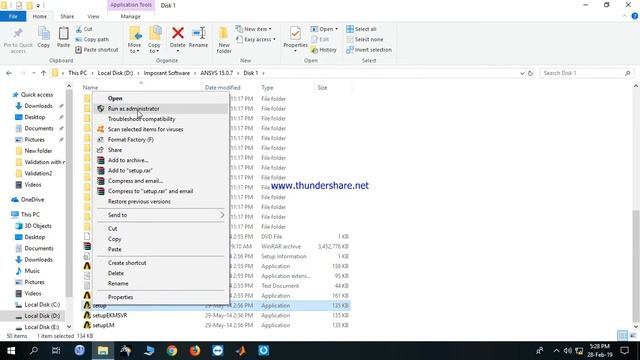Click Copy path in ribbon
640x360 pixels.
[x=92, y=39]
